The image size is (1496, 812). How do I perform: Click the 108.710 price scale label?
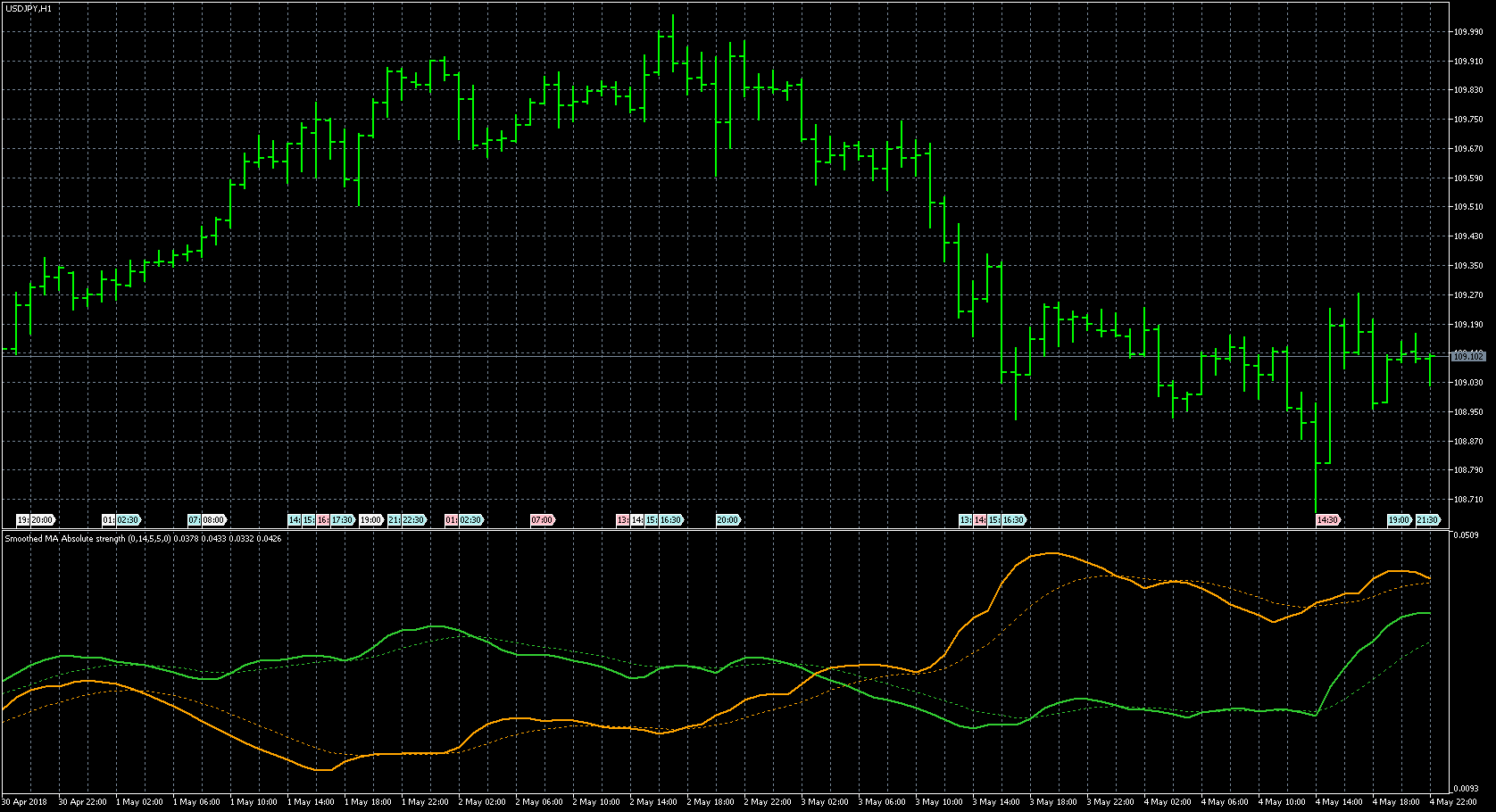[x=1468, y=500]
